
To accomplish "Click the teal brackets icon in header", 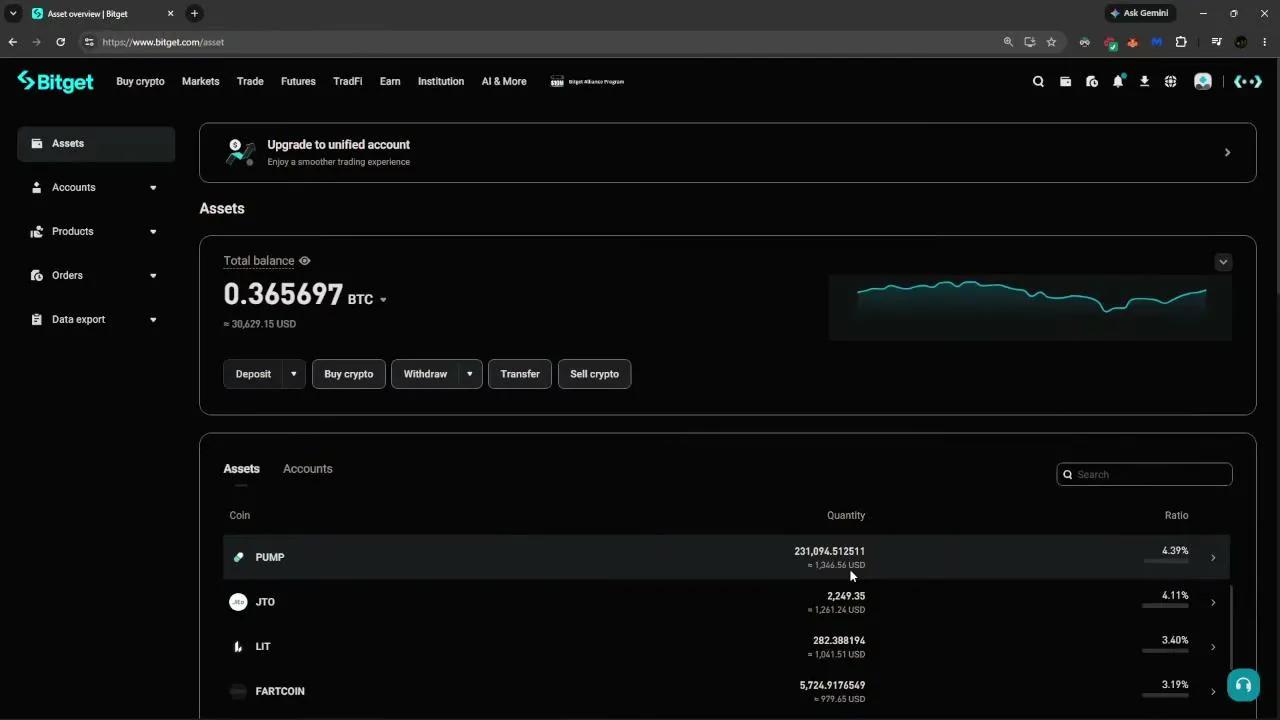I will point(1247,82).
